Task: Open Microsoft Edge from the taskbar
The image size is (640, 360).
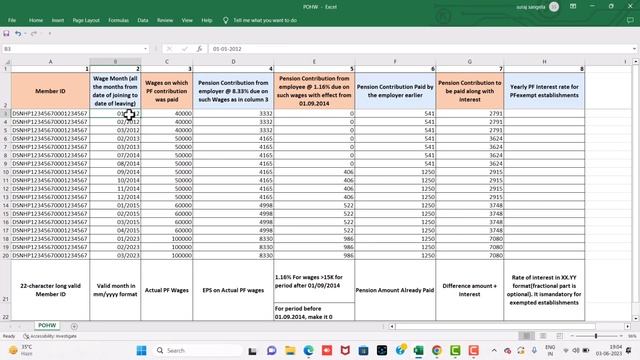Action: coord(309,350)
